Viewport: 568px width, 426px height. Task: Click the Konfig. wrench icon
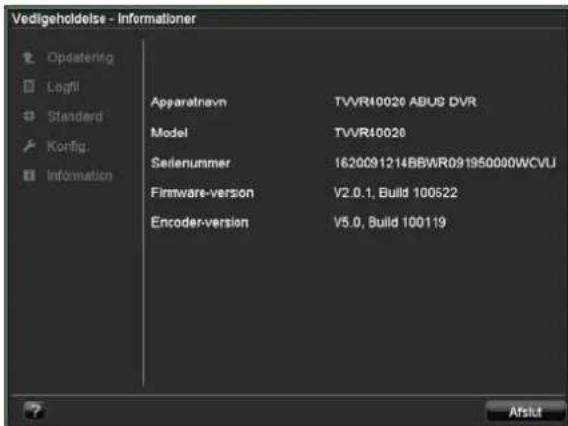tap(29, 146)
